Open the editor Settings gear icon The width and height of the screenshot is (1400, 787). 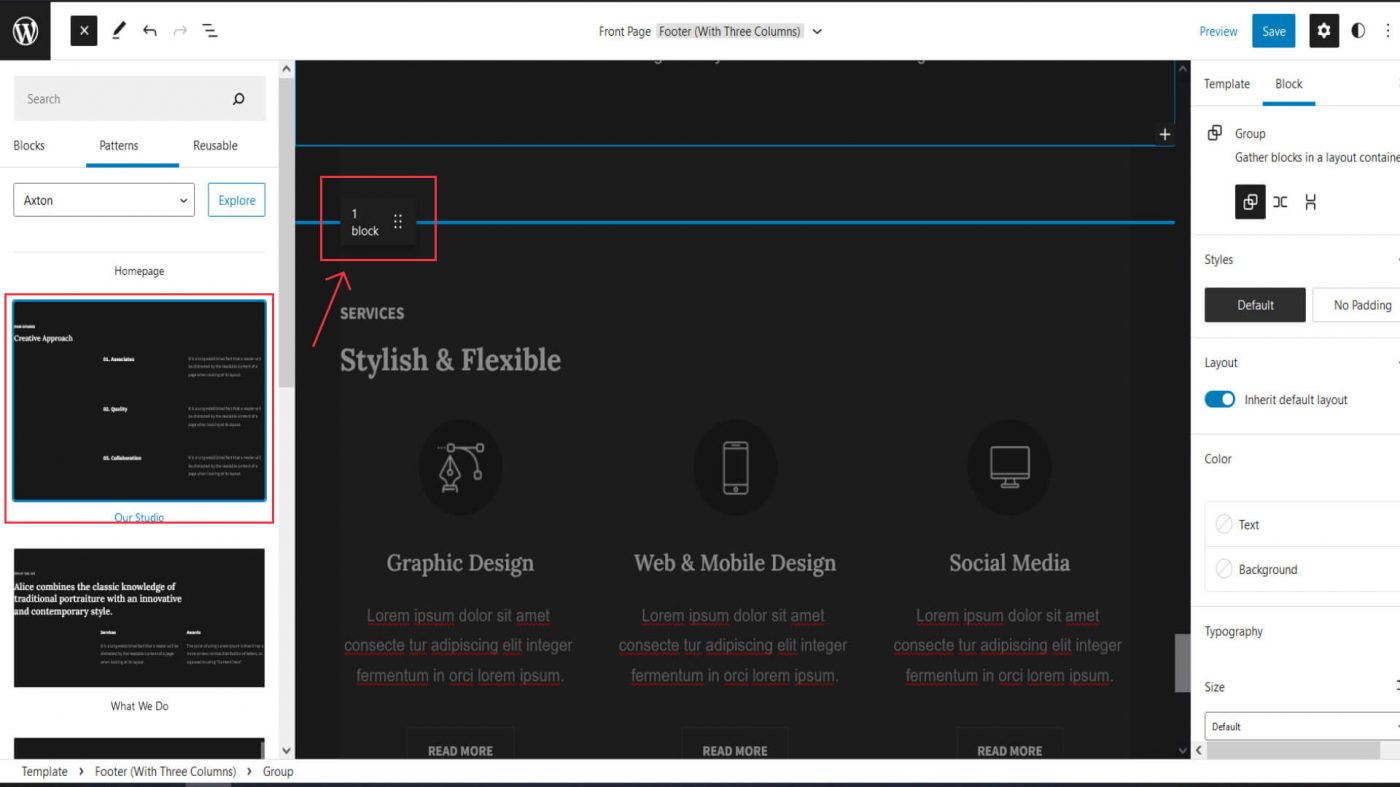click(x=1323, y=31)
